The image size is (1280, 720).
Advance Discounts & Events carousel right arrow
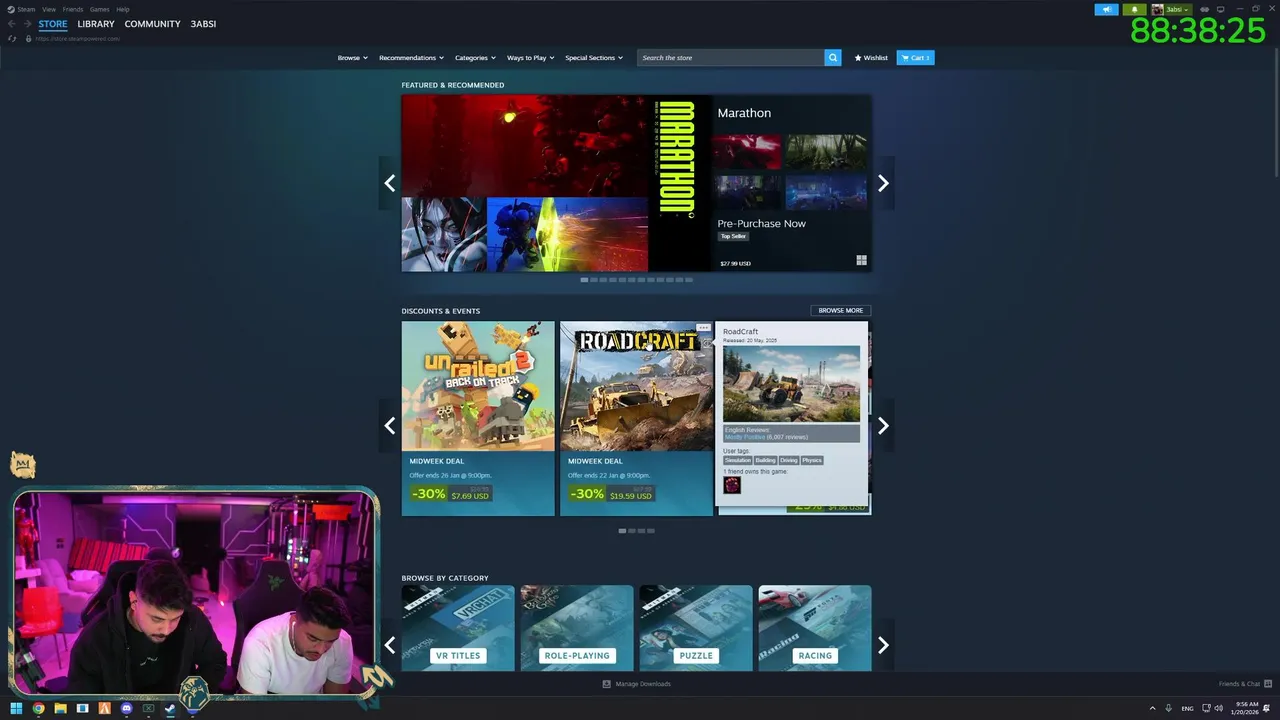coord(883,426)
